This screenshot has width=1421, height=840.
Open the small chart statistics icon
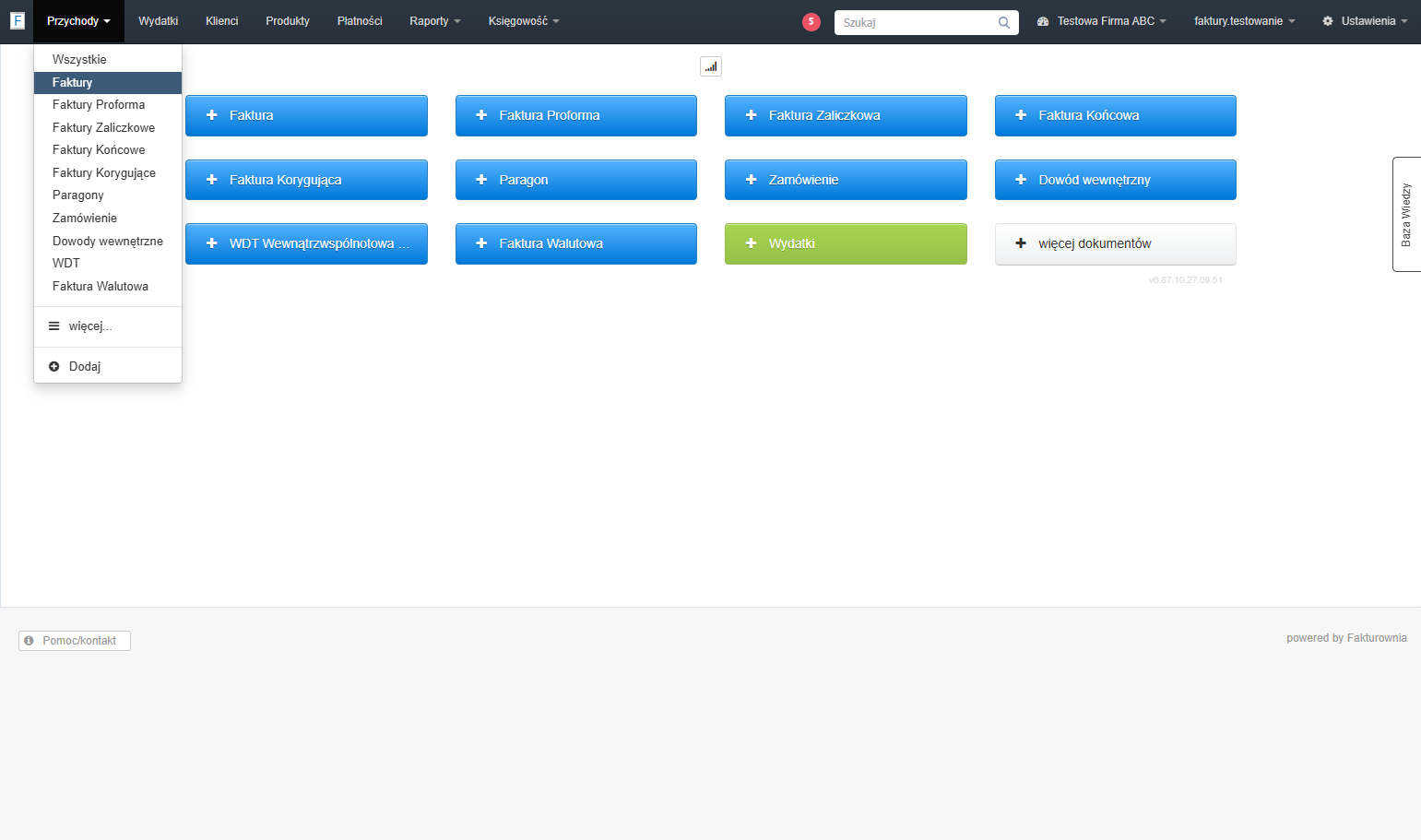click(711, 66)
